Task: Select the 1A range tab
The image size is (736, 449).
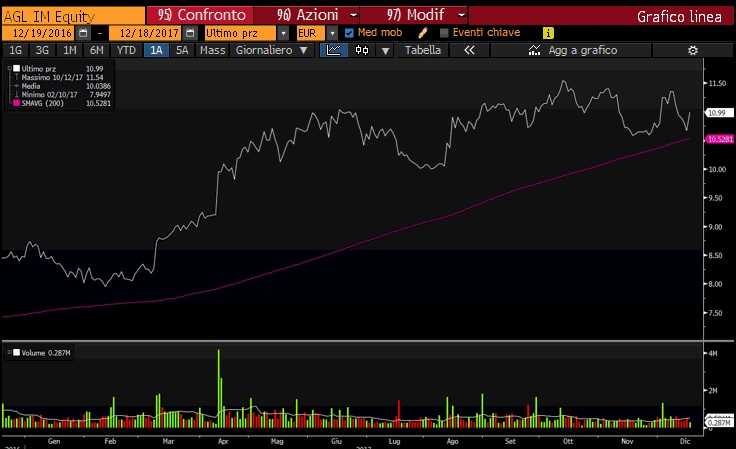Action: pos(156,50)
